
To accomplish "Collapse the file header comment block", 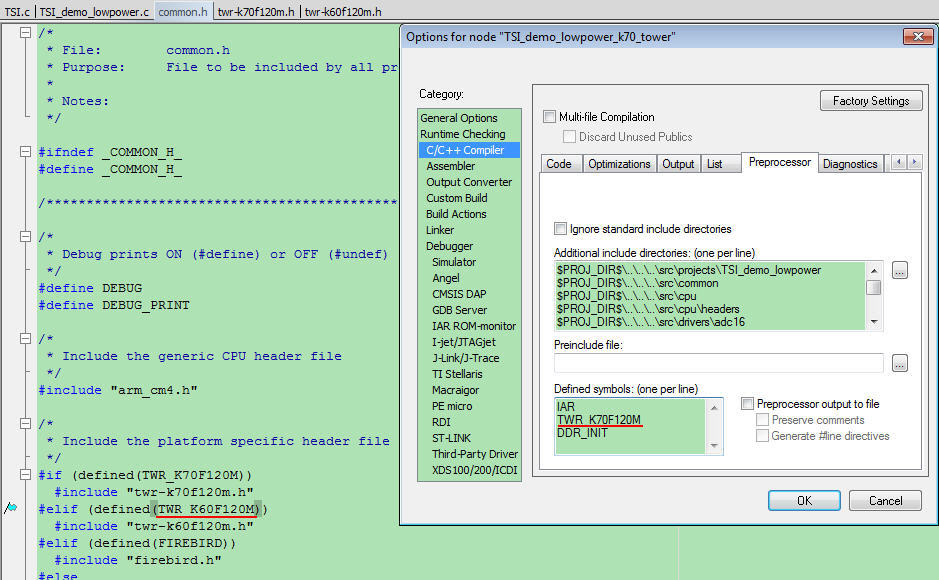I will [x=25, y=33].
